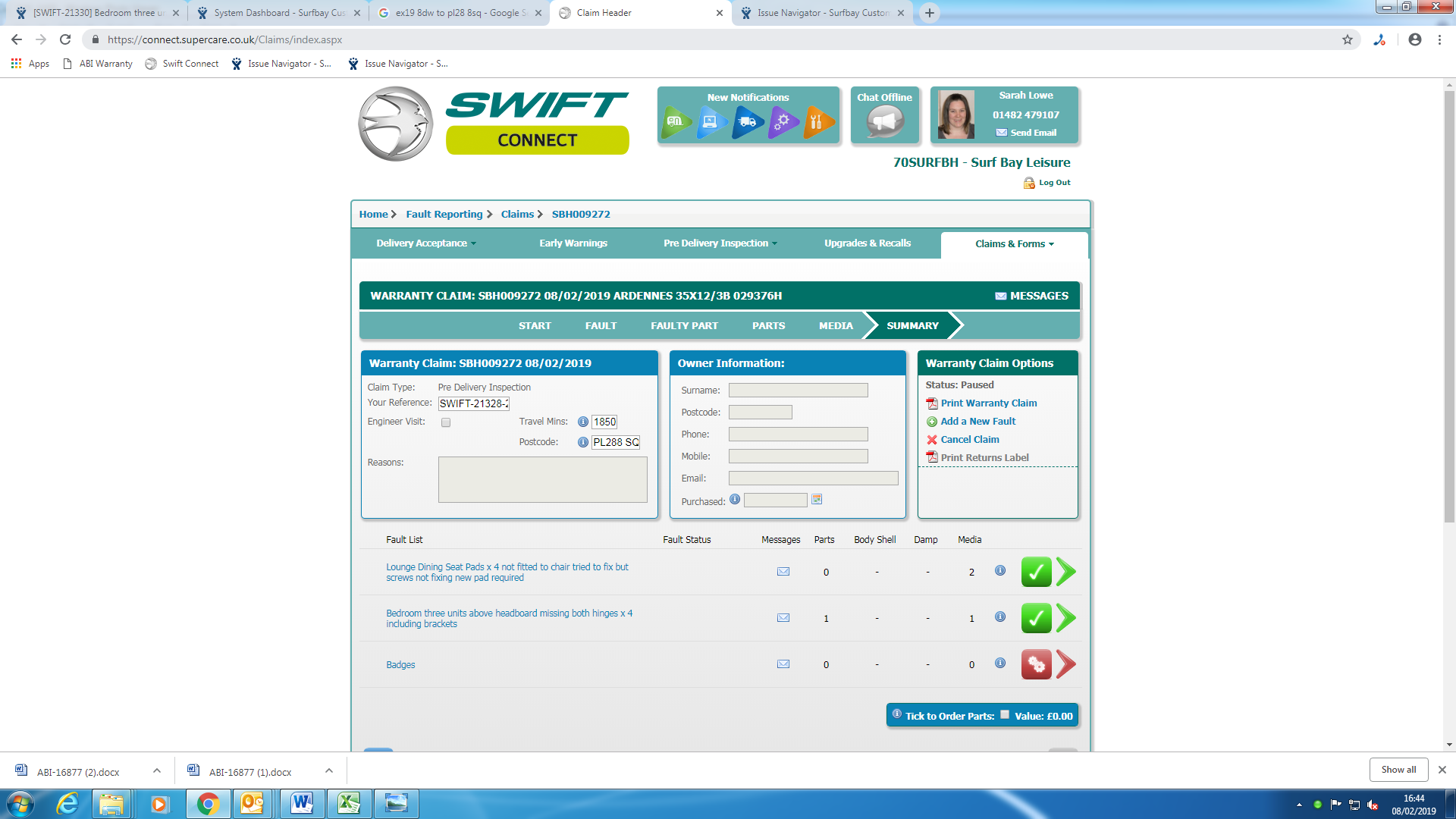This screenshot has height=819, width=1456.
Task: Click the orange tools notification icon
Action: [x=817, y=121]
